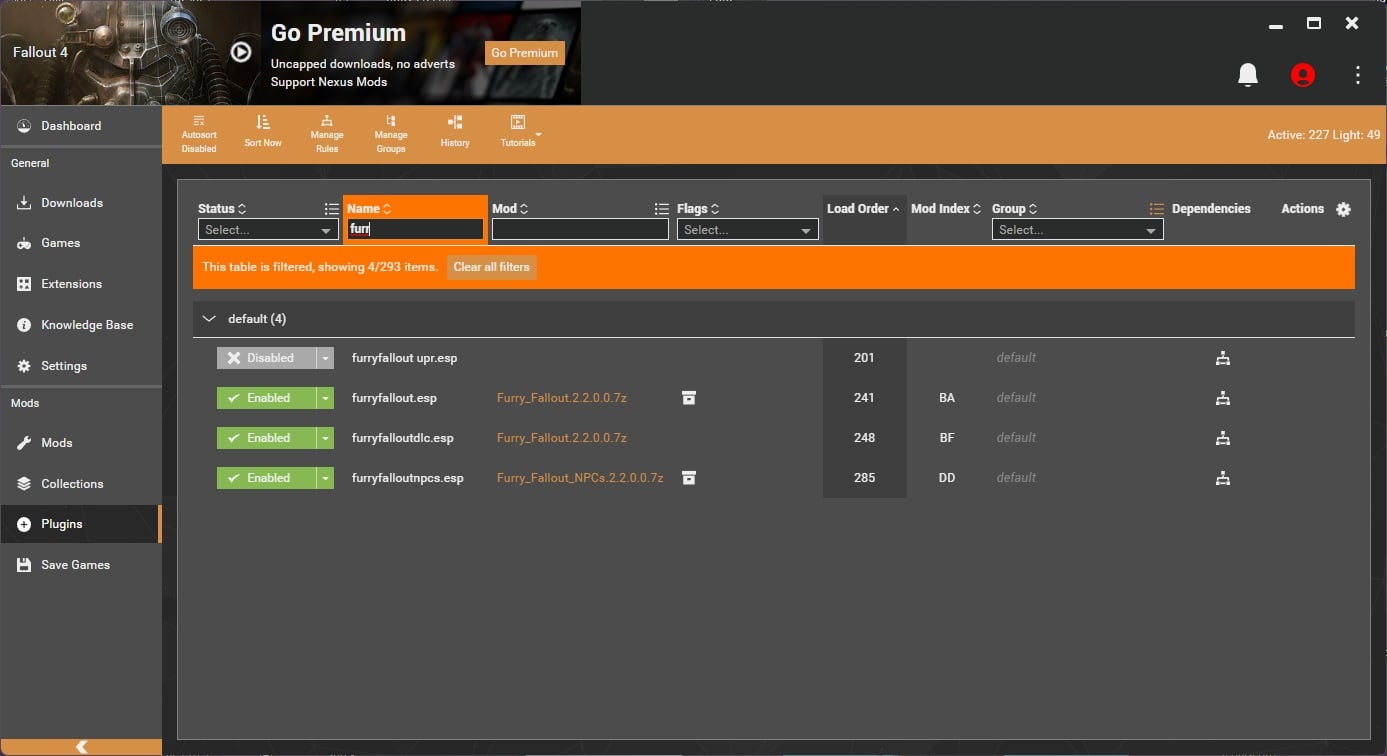Sort by the Load Order column header
1387x756 pixels.
[x=863, y=209]
